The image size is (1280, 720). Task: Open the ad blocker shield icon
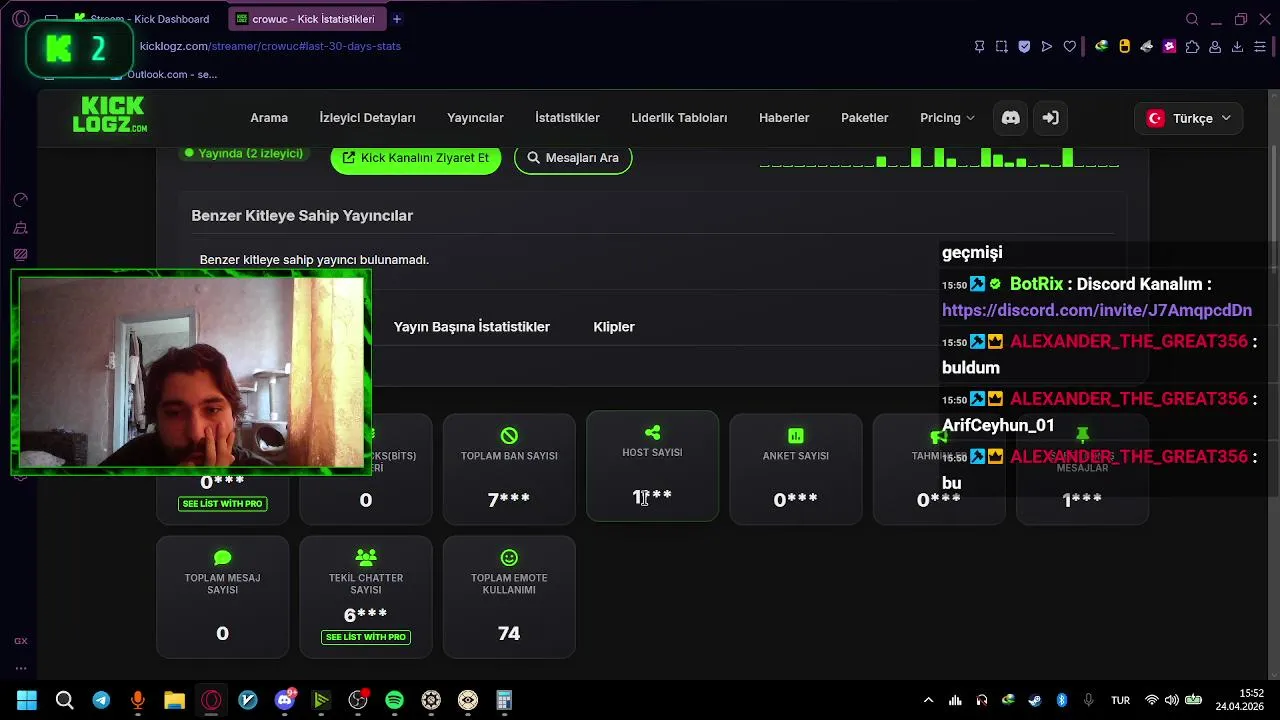[1024, 46]
